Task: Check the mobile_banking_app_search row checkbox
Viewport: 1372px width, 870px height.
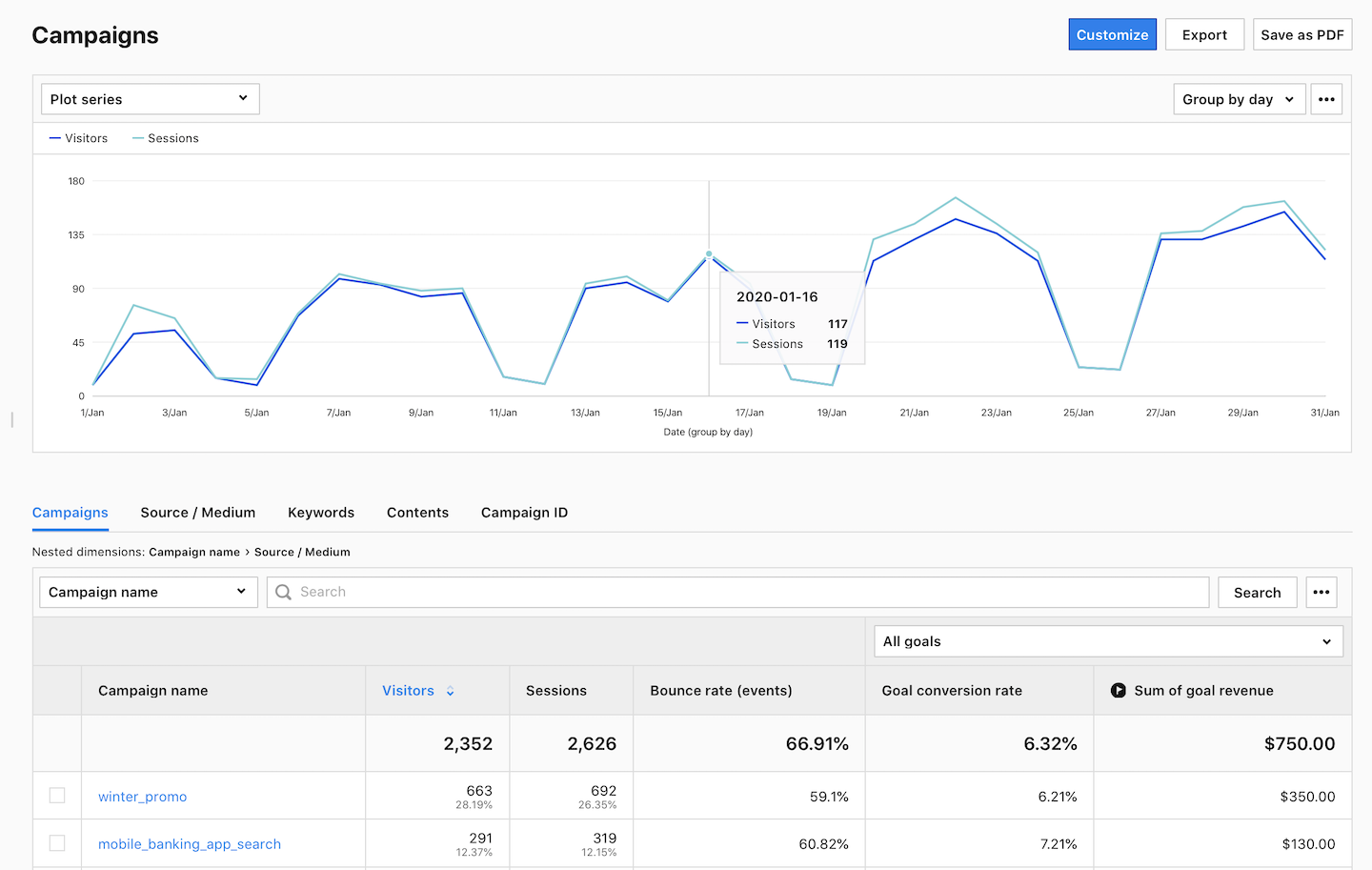Action: pos(57,843)
